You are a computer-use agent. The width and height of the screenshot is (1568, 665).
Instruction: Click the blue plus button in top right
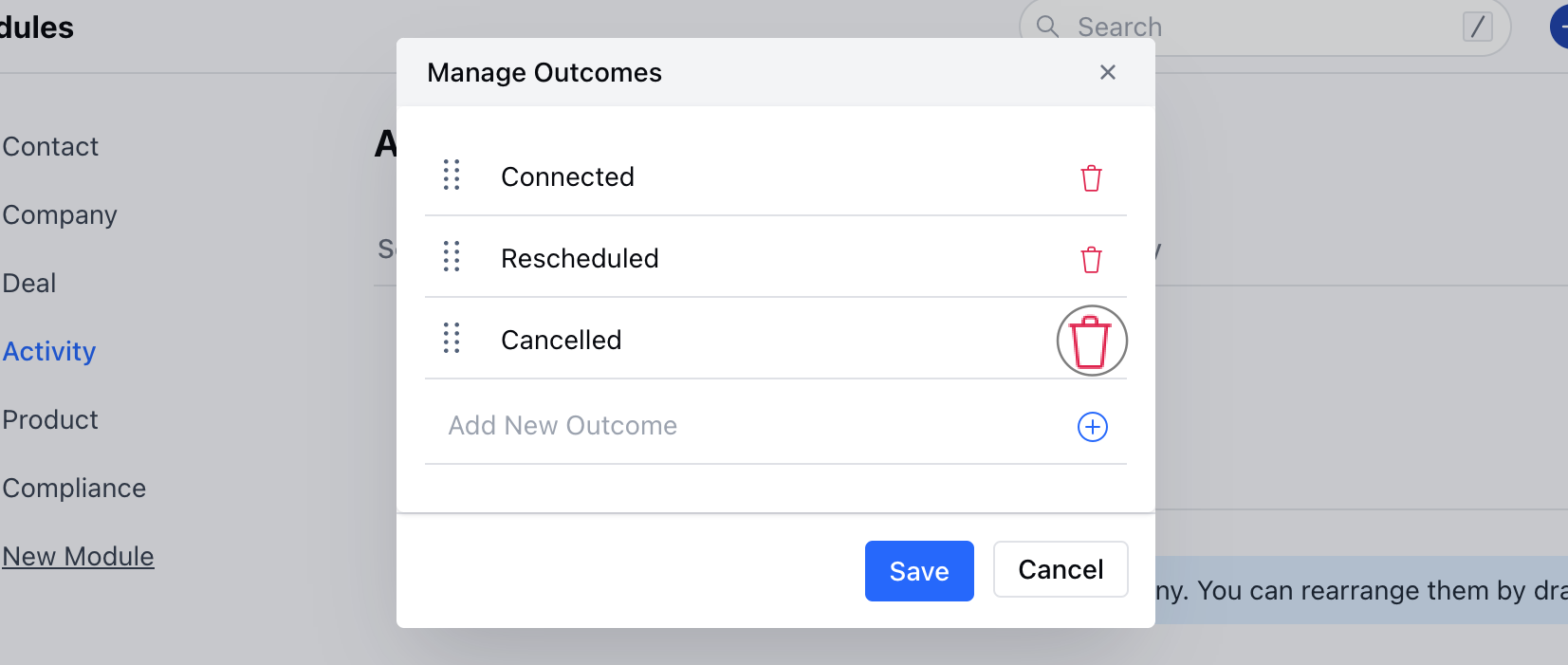[1563, 26]
